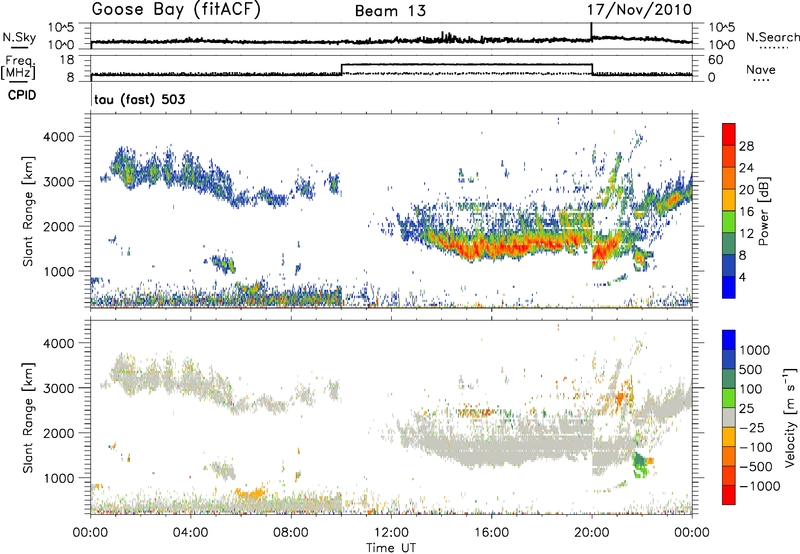Pick the red top segment of the Power colorbar
This screenshot has height=554, width=800.
(729, 135)
